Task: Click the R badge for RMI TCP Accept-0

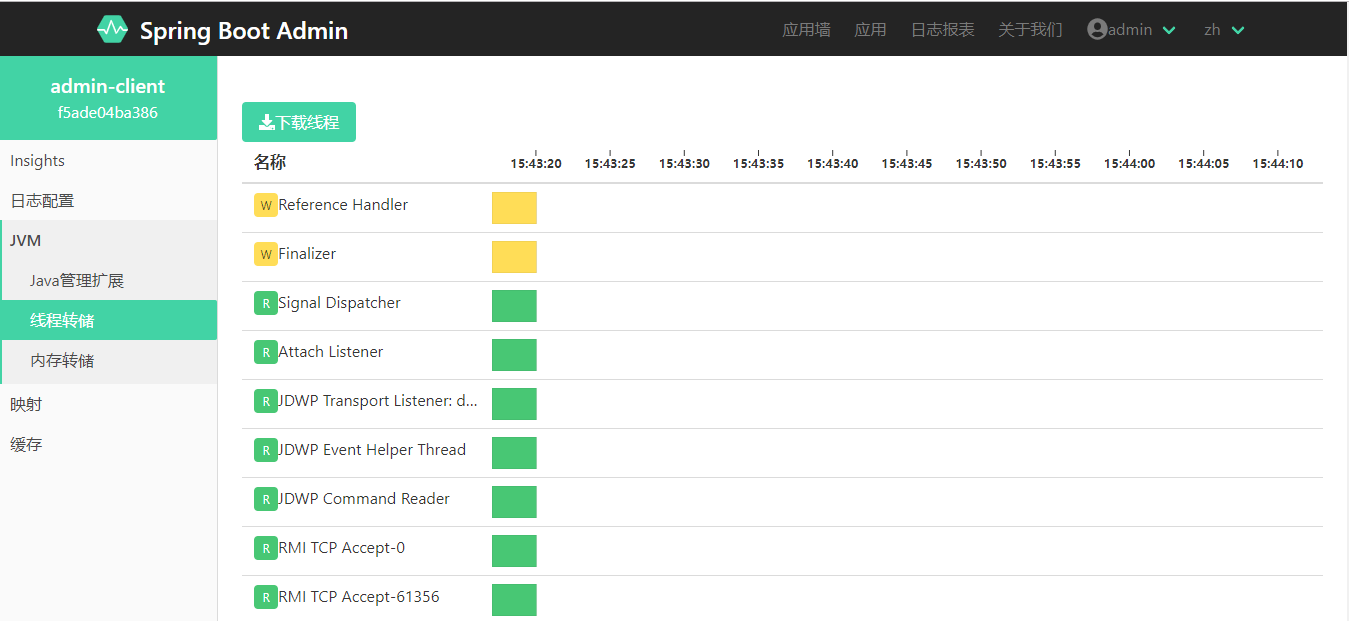Action: pyautogui.click(x=265, y=549)
